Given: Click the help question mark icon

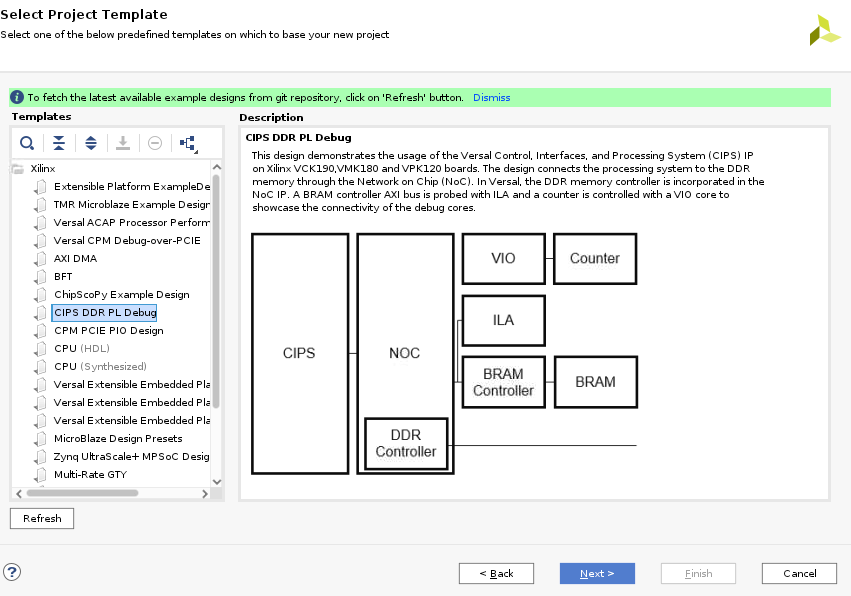Looking at the screenshot, I should point(11,572).
